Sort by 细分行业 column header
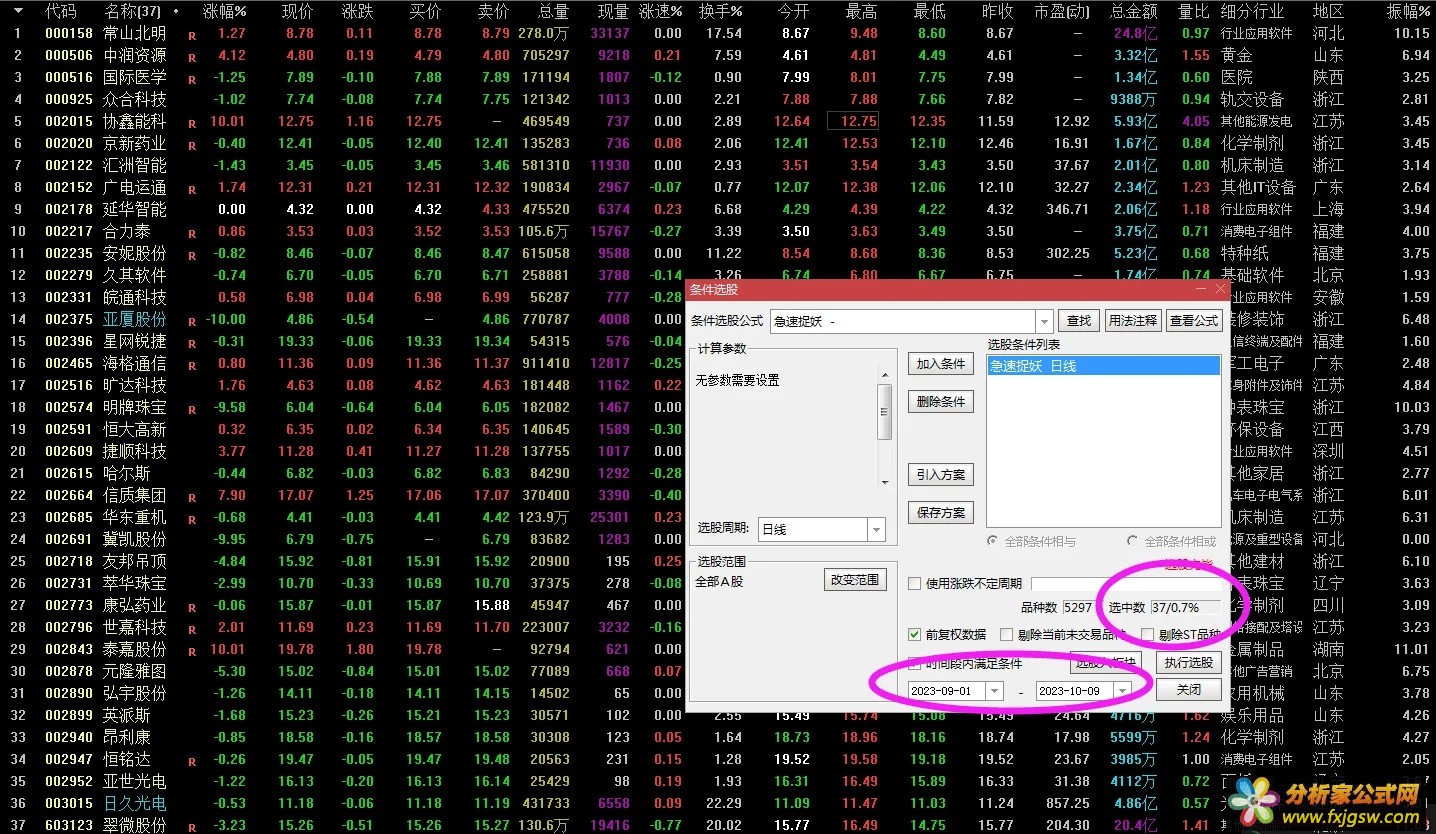This screenshot has height=834, width=1436. pyautogui.click(x=1251, y=12)
